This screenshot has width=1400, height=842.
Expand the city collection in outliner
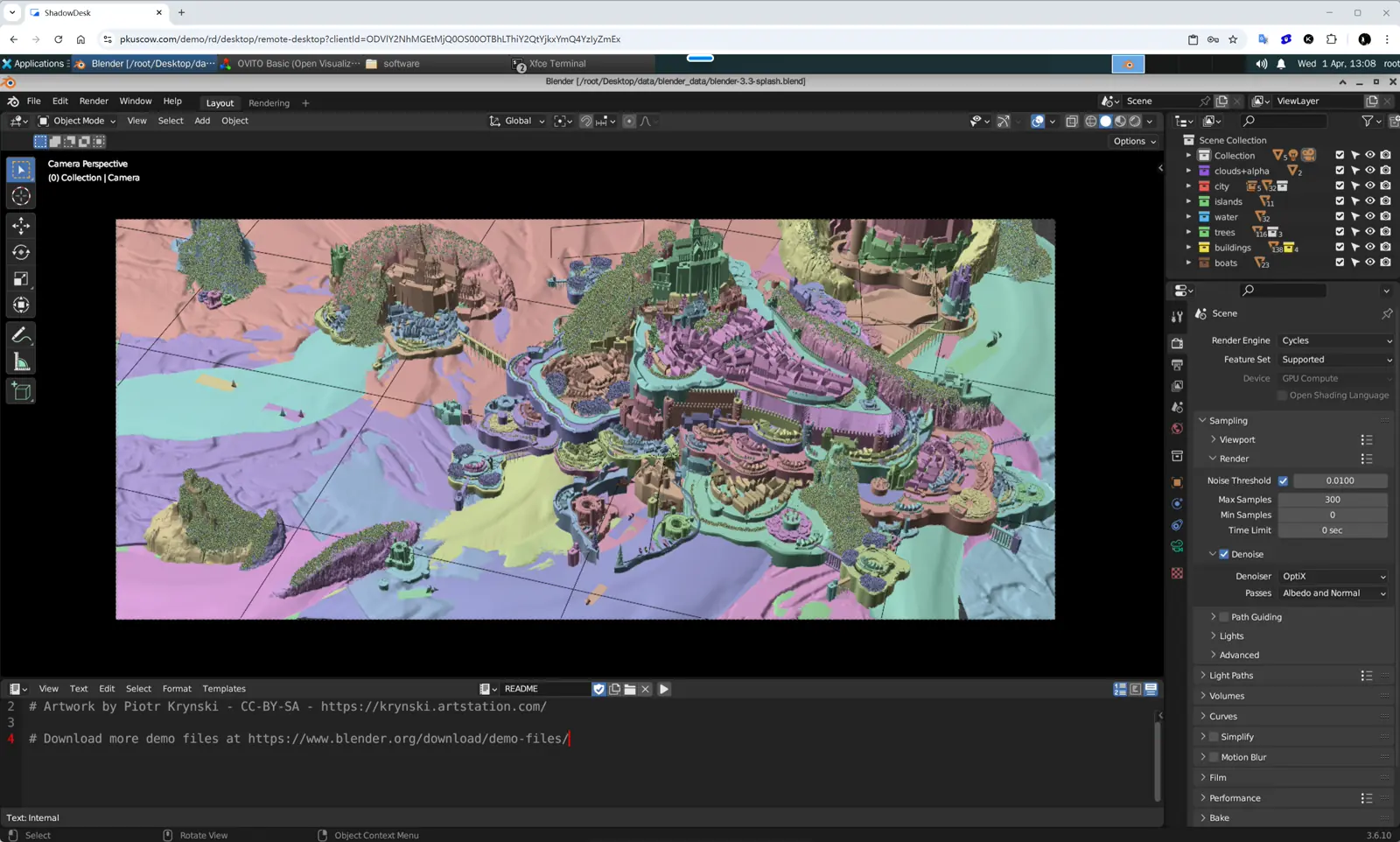click(1188, 186)
